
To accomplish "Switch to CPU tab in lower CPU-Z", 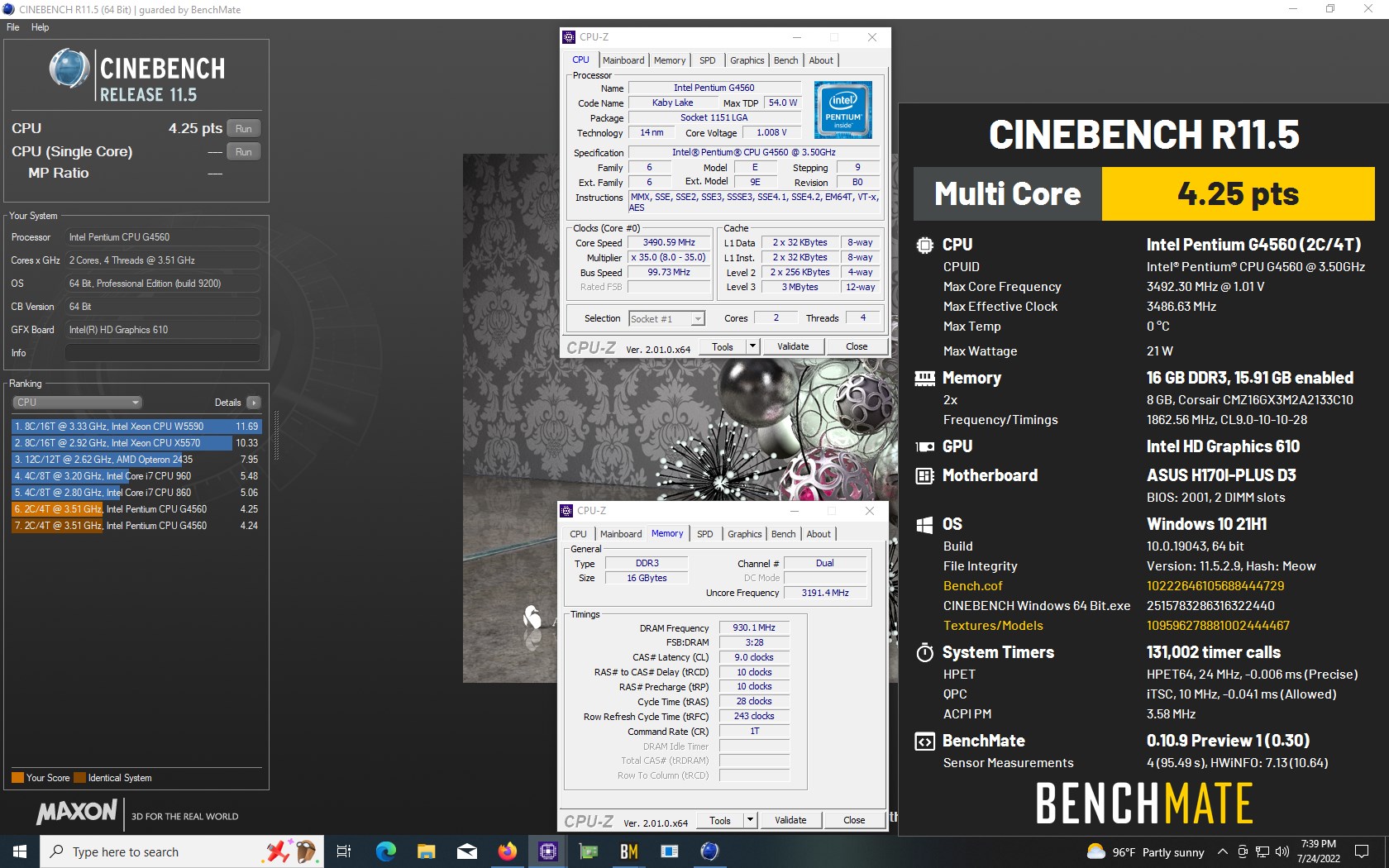I will click(x=578, y=534).
